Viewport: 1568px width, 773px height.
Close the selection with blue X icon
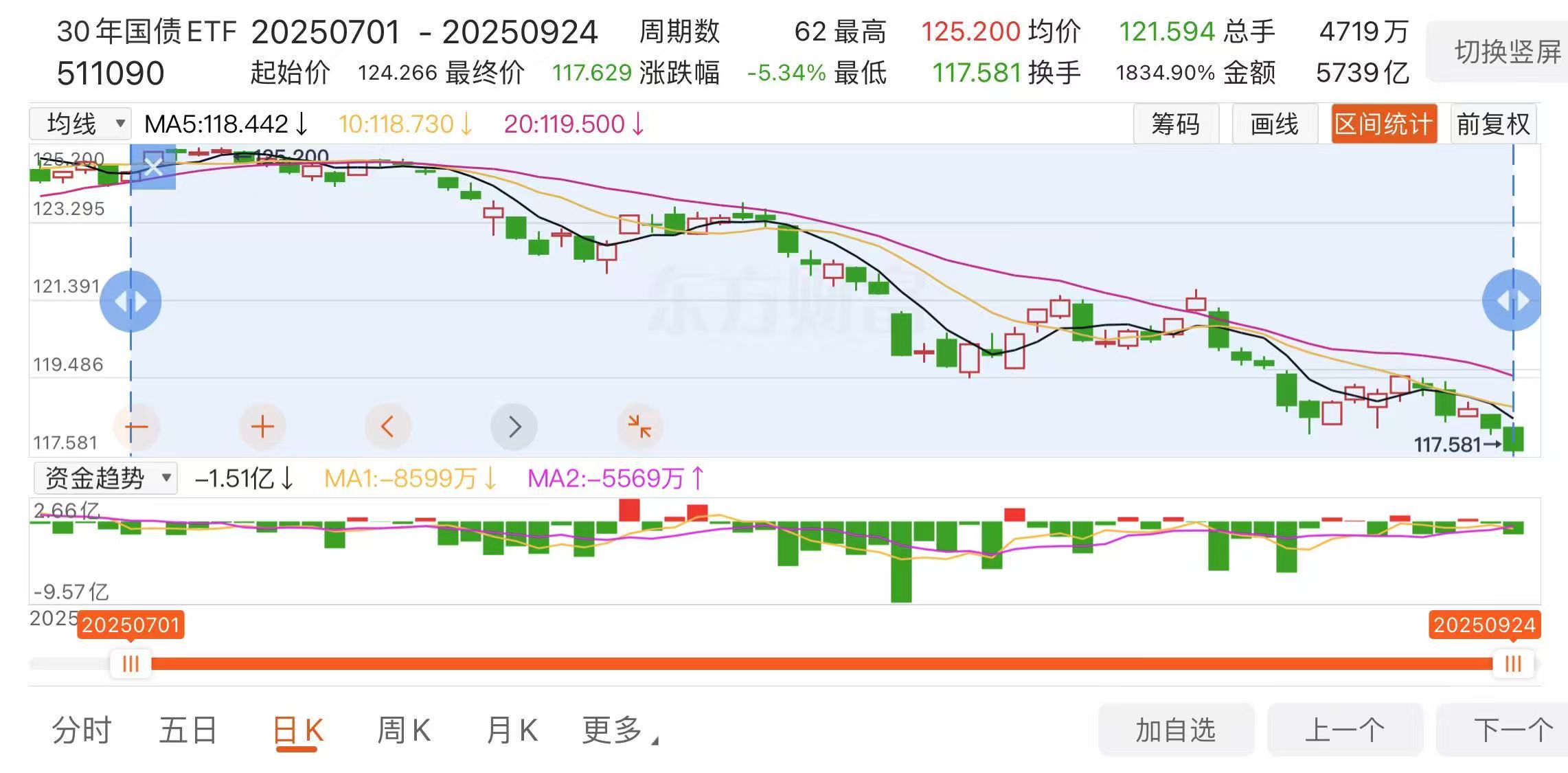click(x=153, y=167)
